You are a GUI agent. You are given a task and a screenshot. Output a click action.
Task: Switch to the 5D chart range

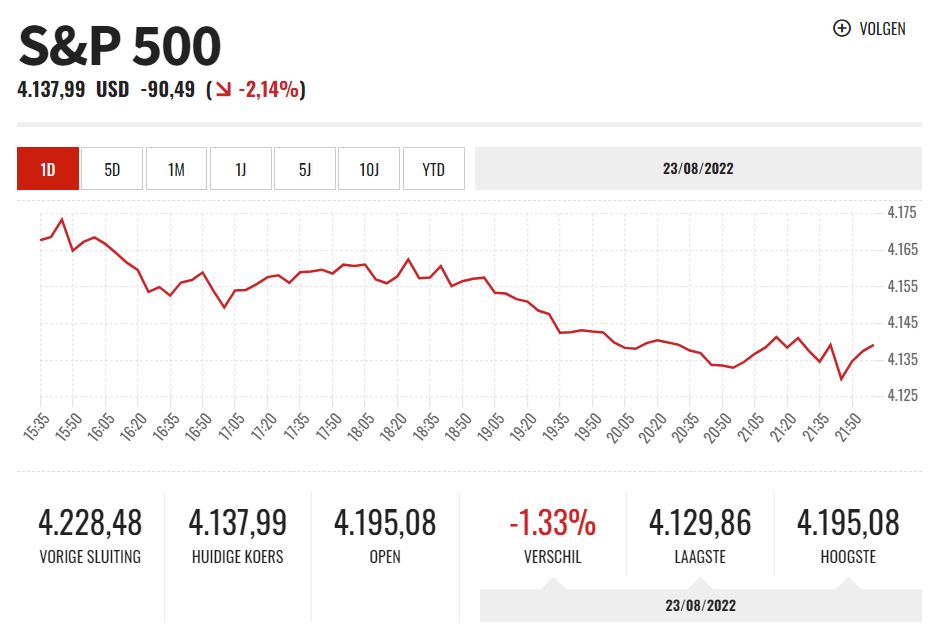tap(112, 169)
